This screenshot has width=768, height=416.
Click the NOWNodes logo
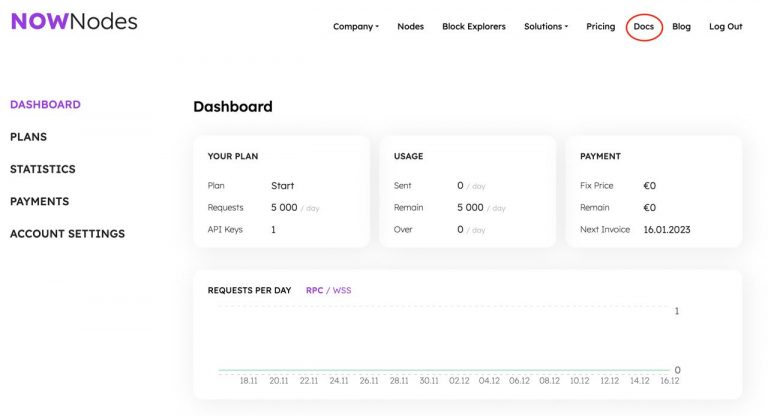point(74,22)
